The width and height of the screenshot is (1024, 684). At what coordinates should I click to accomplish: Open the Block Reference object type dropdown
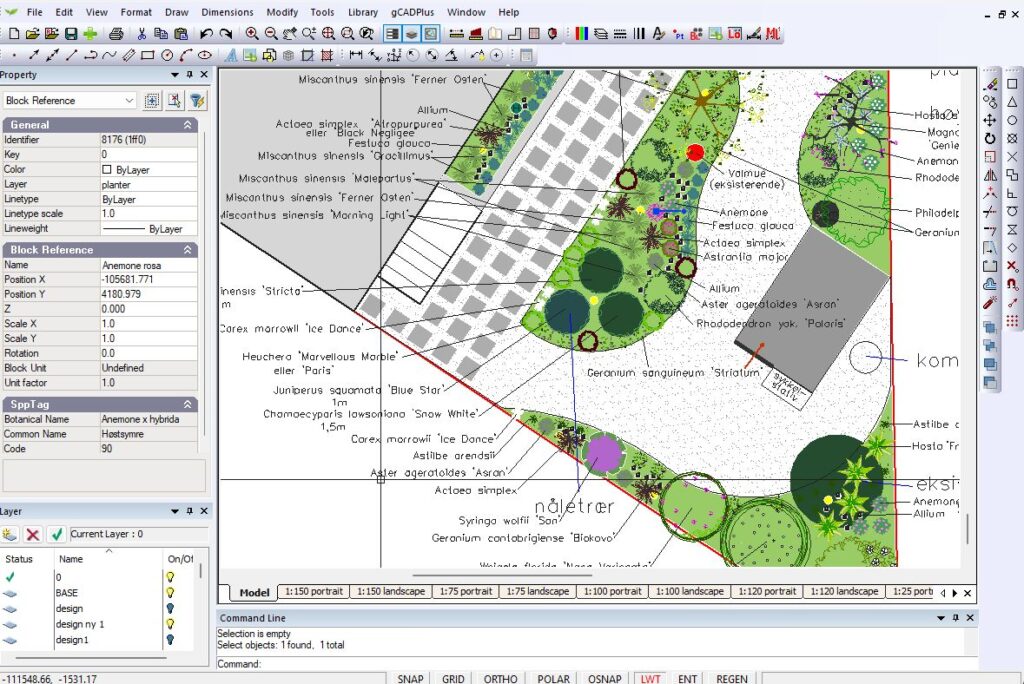129,101
